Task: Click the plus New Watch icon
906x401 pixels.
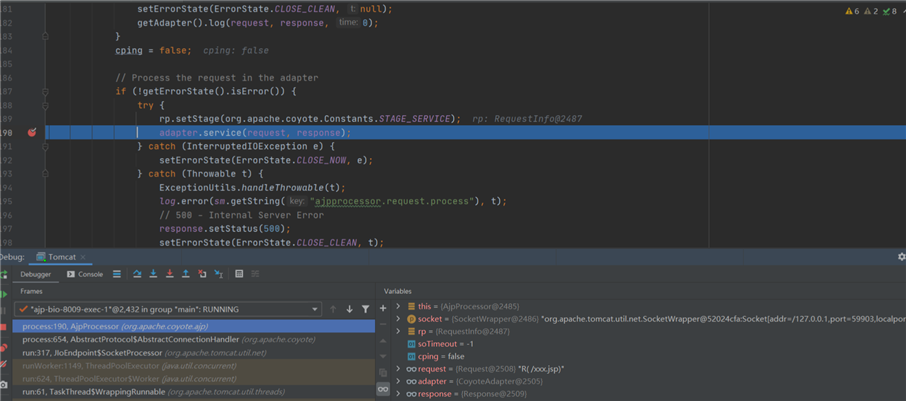Action: (x=383, y=309)
